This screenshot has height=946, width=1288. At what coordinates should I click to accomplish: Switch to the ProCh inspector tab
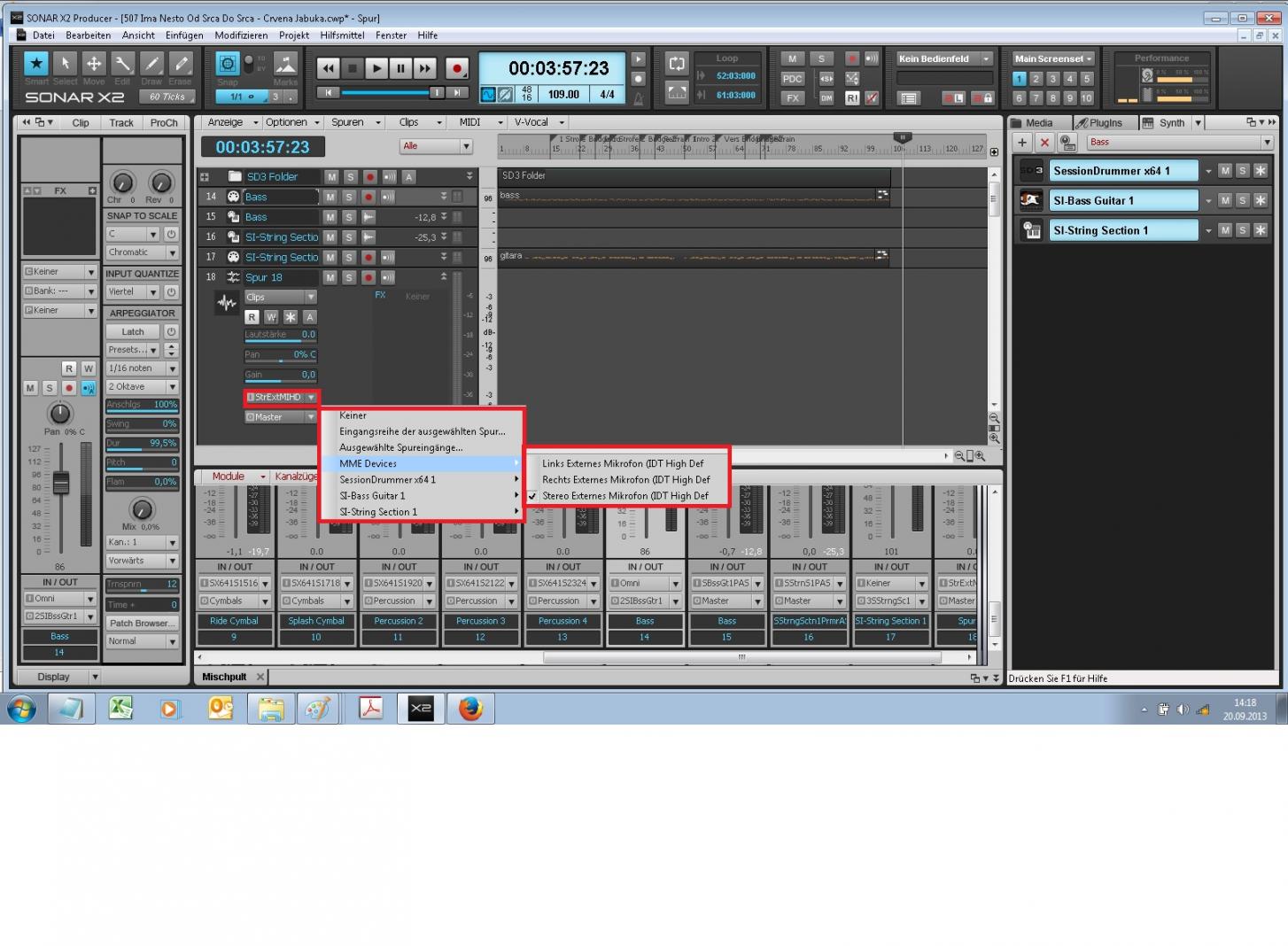pyautogui.click(x=164, y=123)
